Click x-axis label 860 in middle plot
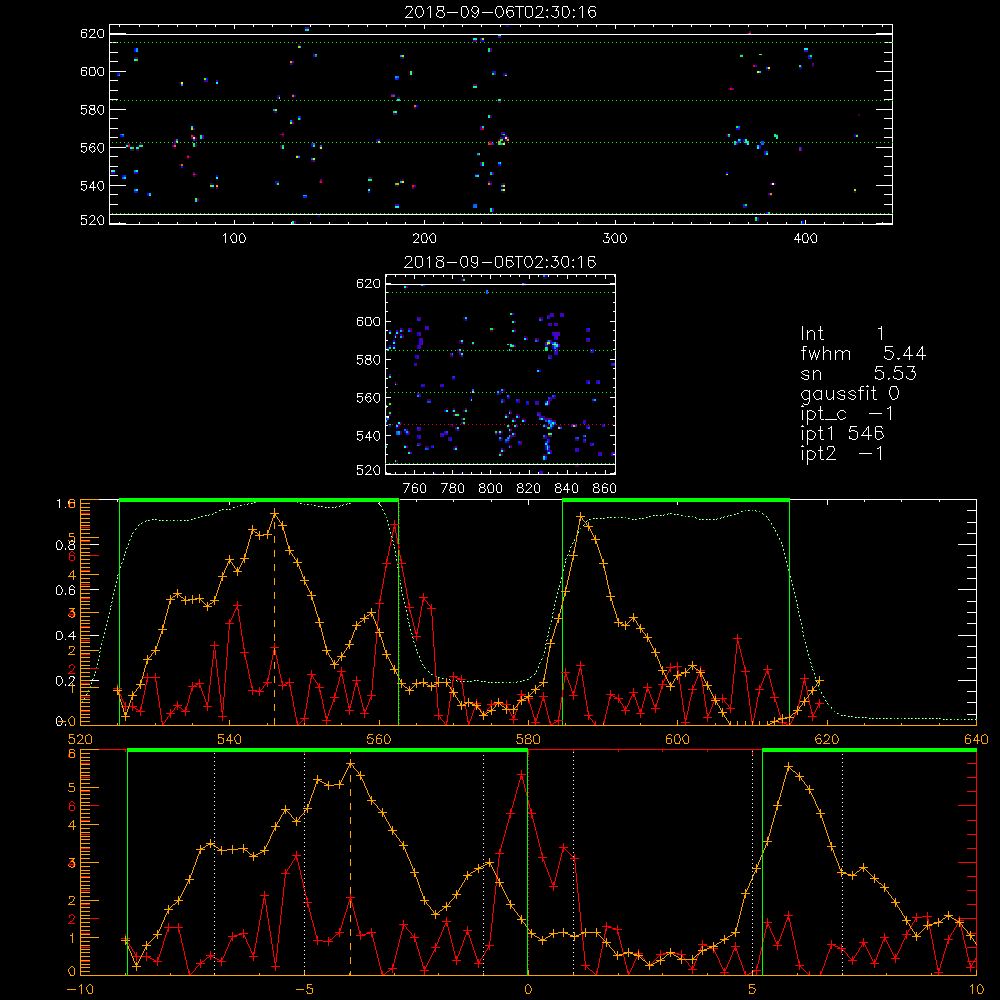The width and height of the screenshot is (1000, 1000). 604,489
